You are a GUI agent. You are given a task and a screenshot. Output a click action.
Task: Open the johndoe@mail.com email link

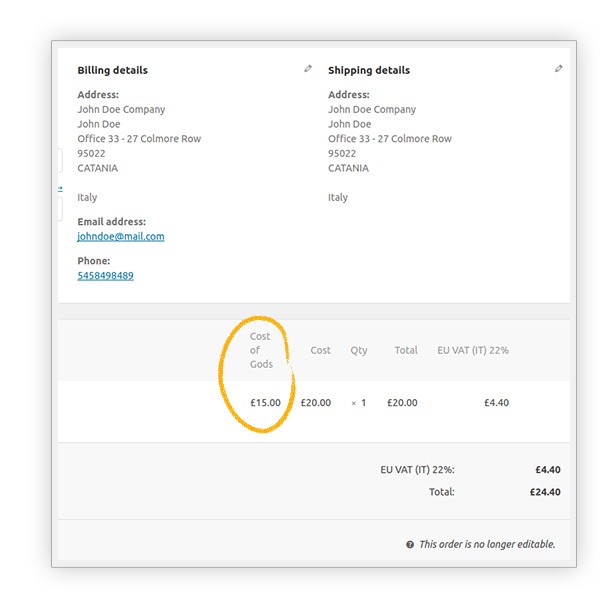tap(121, 237)
